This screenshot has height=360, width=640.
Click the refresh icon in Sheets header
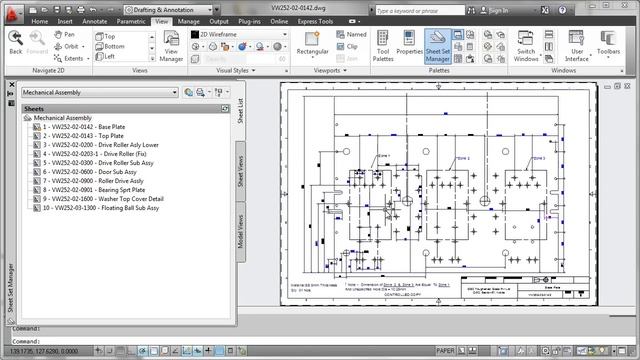225,109
